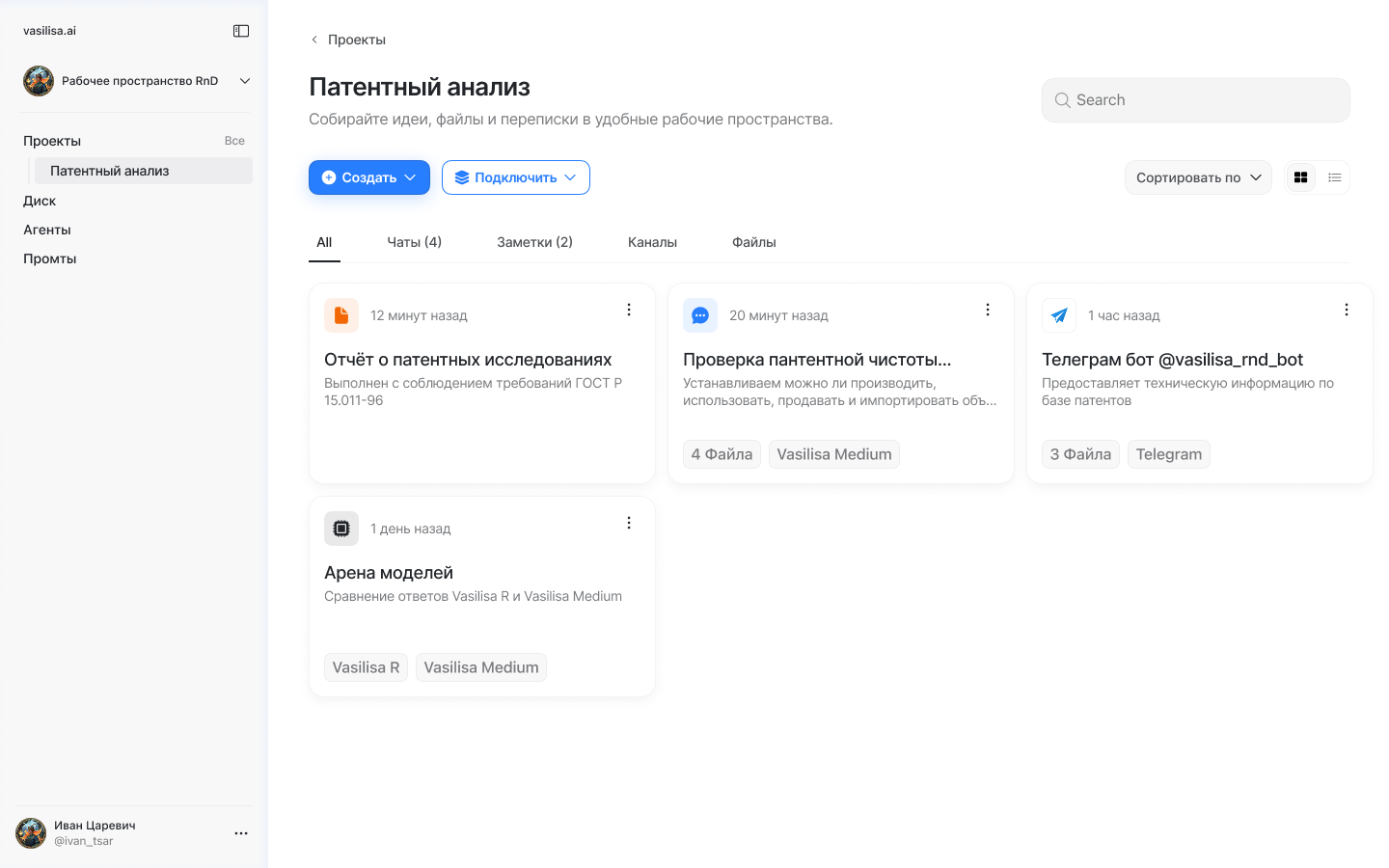Viewport: 1389px width, 868px height.
Task: Show all projects via Все link
Action: [x=234, y=141]
